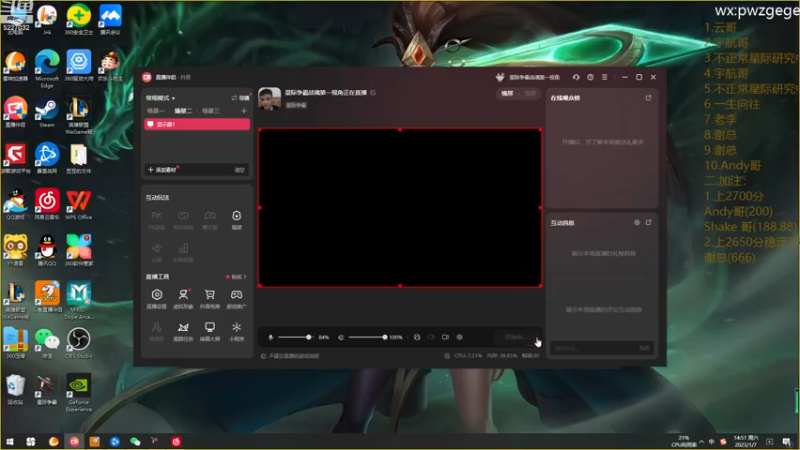This screenshot has height=450, width=800.
Task: Switch to scene three tab
Action: (211, 111)
